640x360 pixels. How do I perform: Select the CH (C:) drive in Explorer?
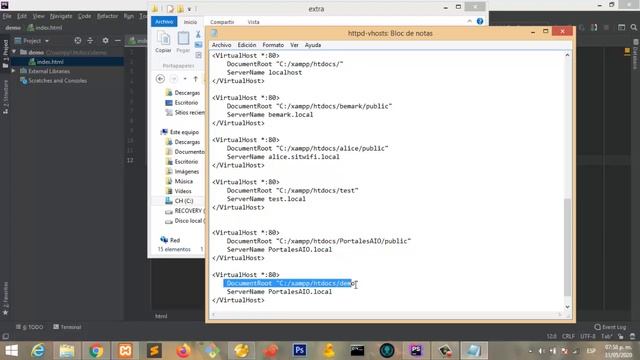pyautogui.click(x=179, y=201)
